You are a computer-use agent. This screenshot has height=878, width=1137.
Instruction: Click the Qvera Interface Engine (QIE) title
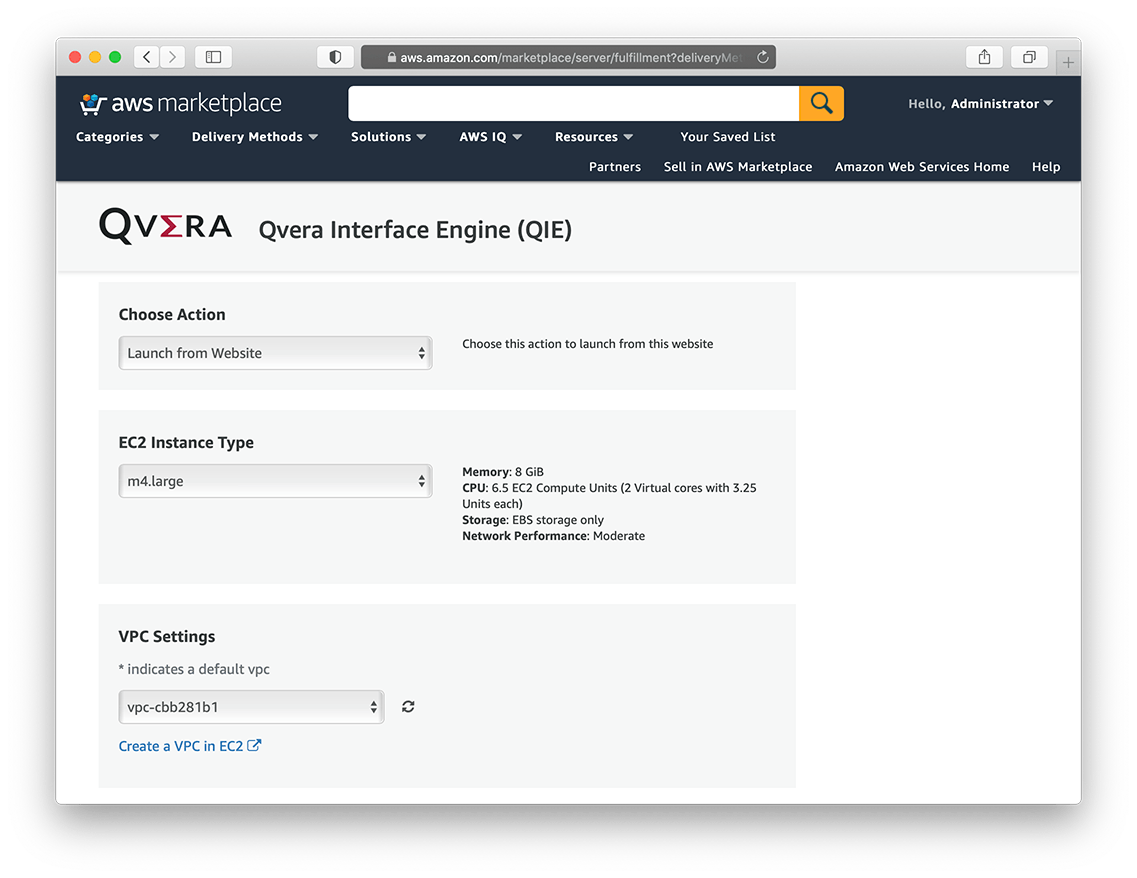(x=415, y=230)
